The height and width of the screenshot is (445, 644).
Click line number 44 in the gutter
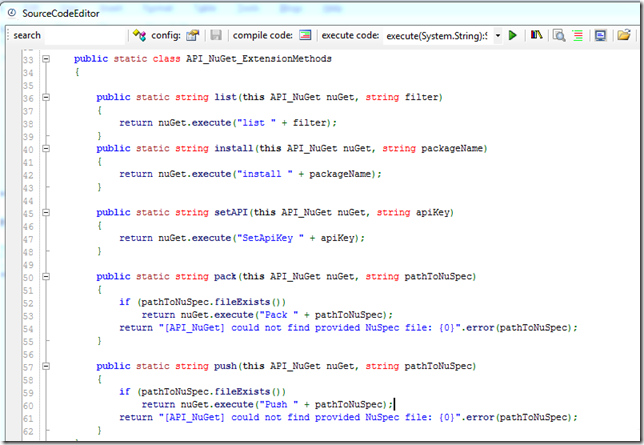coord(28,201)
